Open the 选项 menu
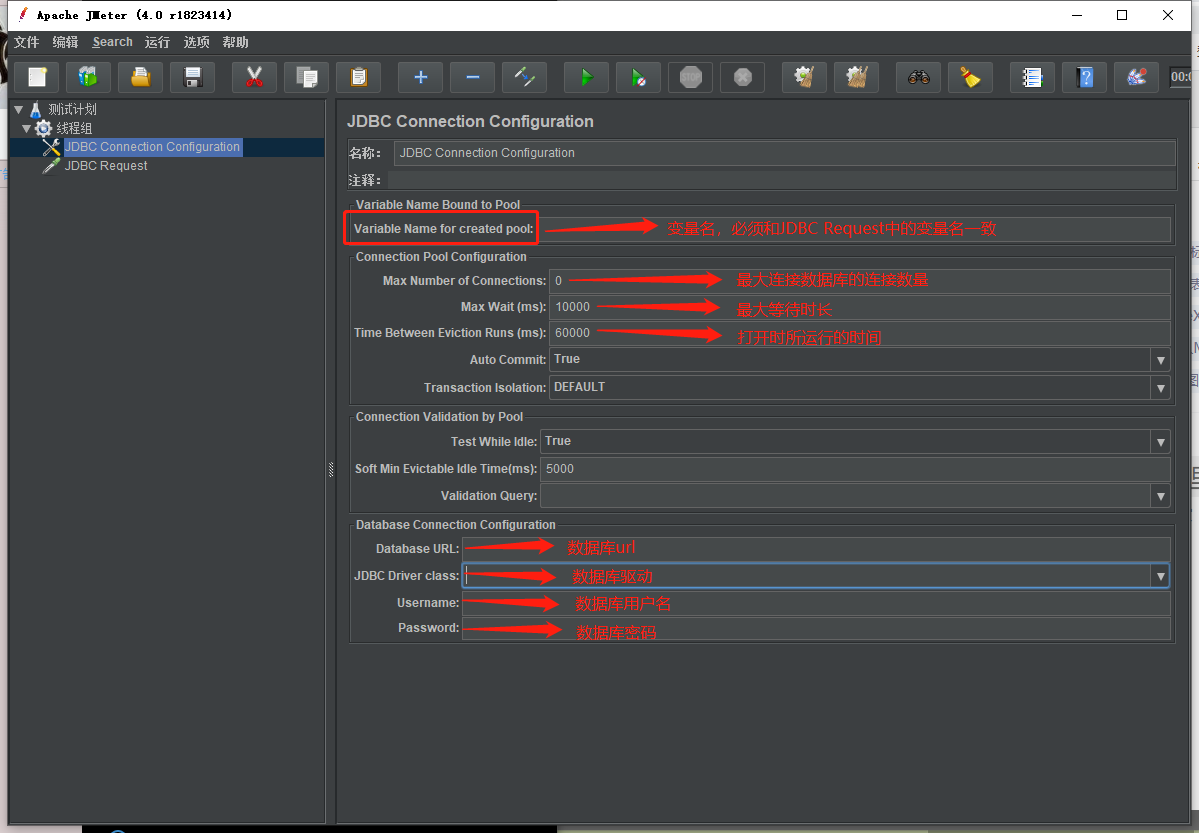This screenshot has height=833, width=1199. coord(197,42)
